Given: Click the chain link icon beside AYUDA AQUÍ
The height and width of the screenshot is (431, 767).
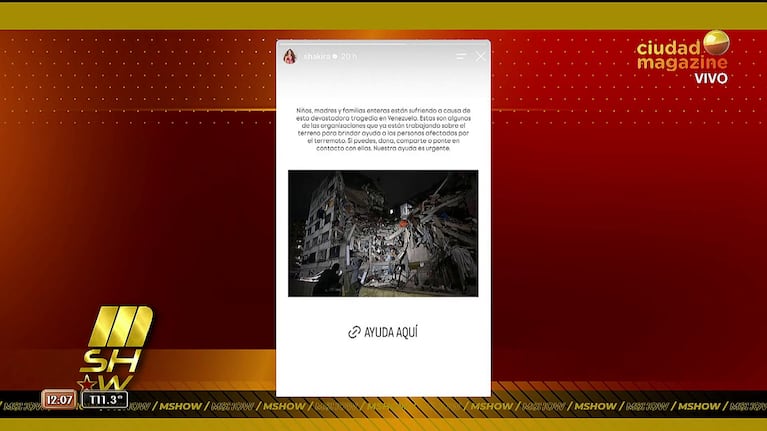Looking at the screenshot, I should coord(354,333).
